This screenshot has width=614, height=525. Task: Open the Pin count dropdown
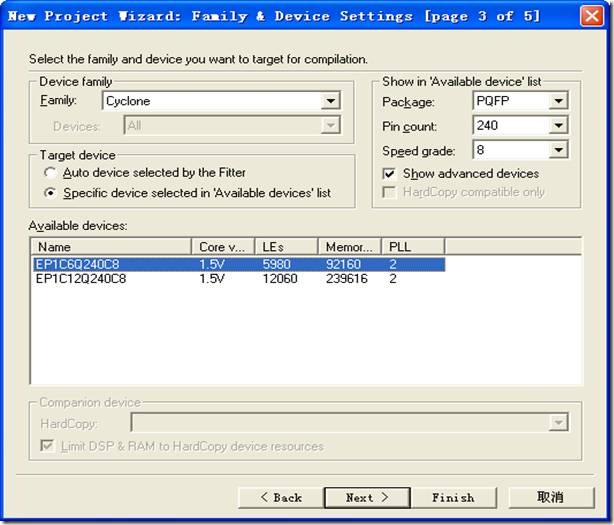click(557, 126)
